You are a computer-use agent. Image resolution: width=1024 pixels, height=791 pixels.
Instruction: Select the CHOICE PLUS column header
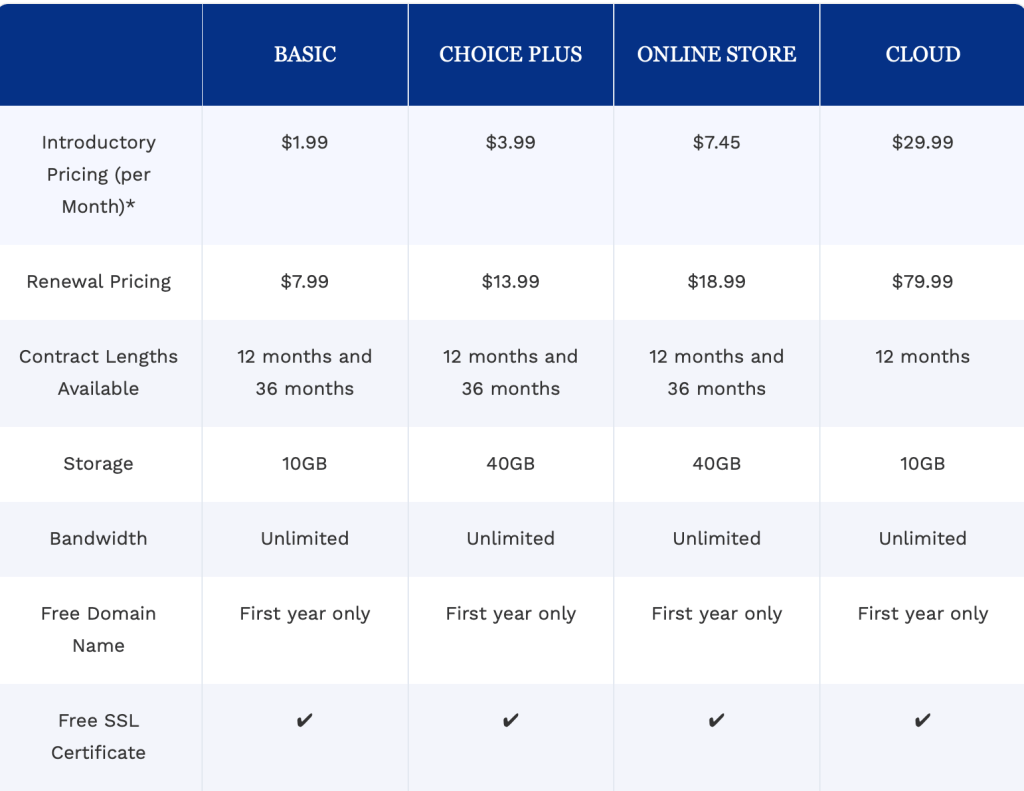[x=511, y=54]
